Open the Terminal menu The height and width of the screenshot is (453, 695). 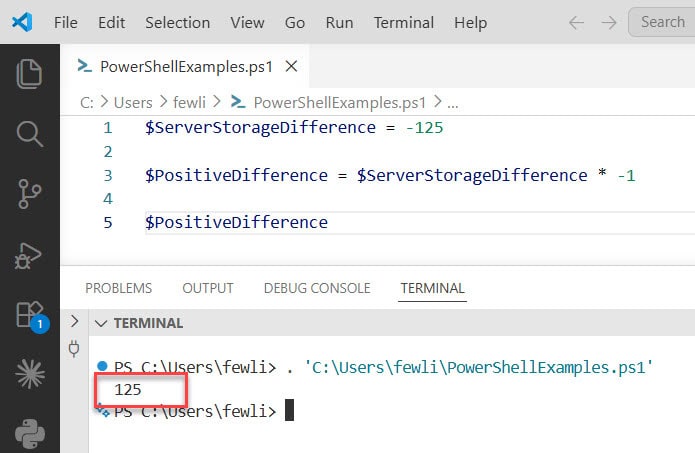pyautogui.click(x=403, y=22)
